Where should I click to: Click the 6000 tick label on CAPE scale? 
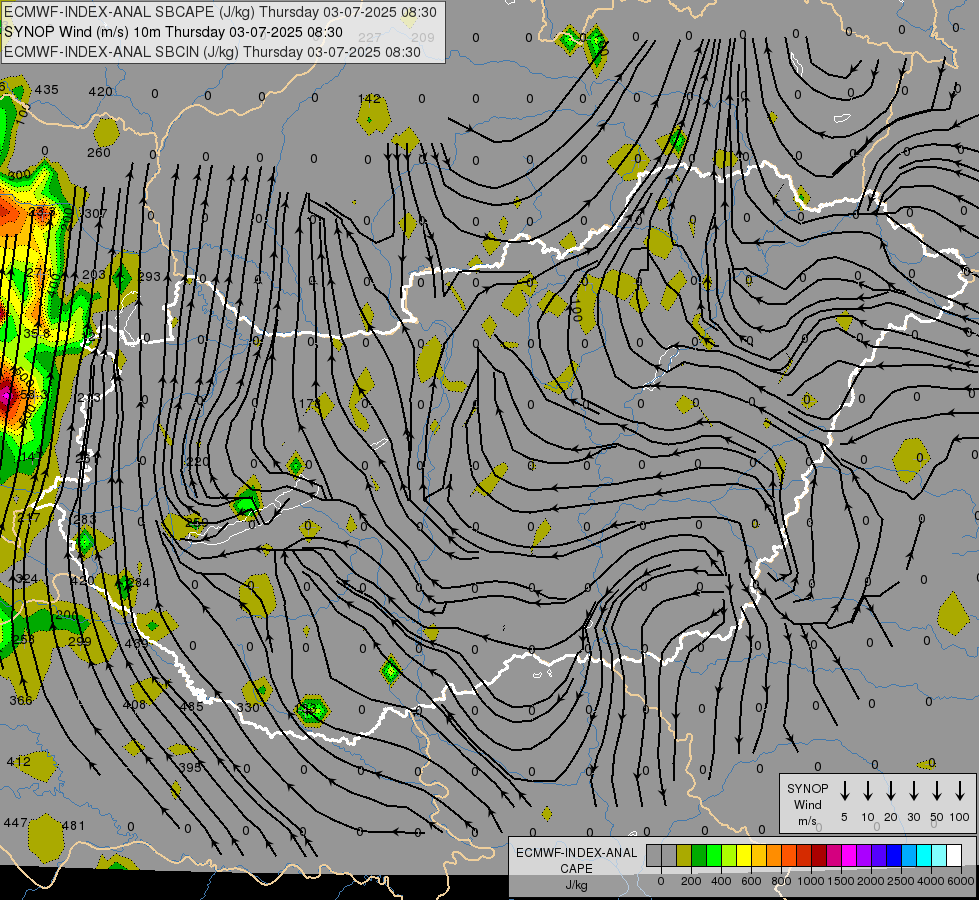pos(960,881)
